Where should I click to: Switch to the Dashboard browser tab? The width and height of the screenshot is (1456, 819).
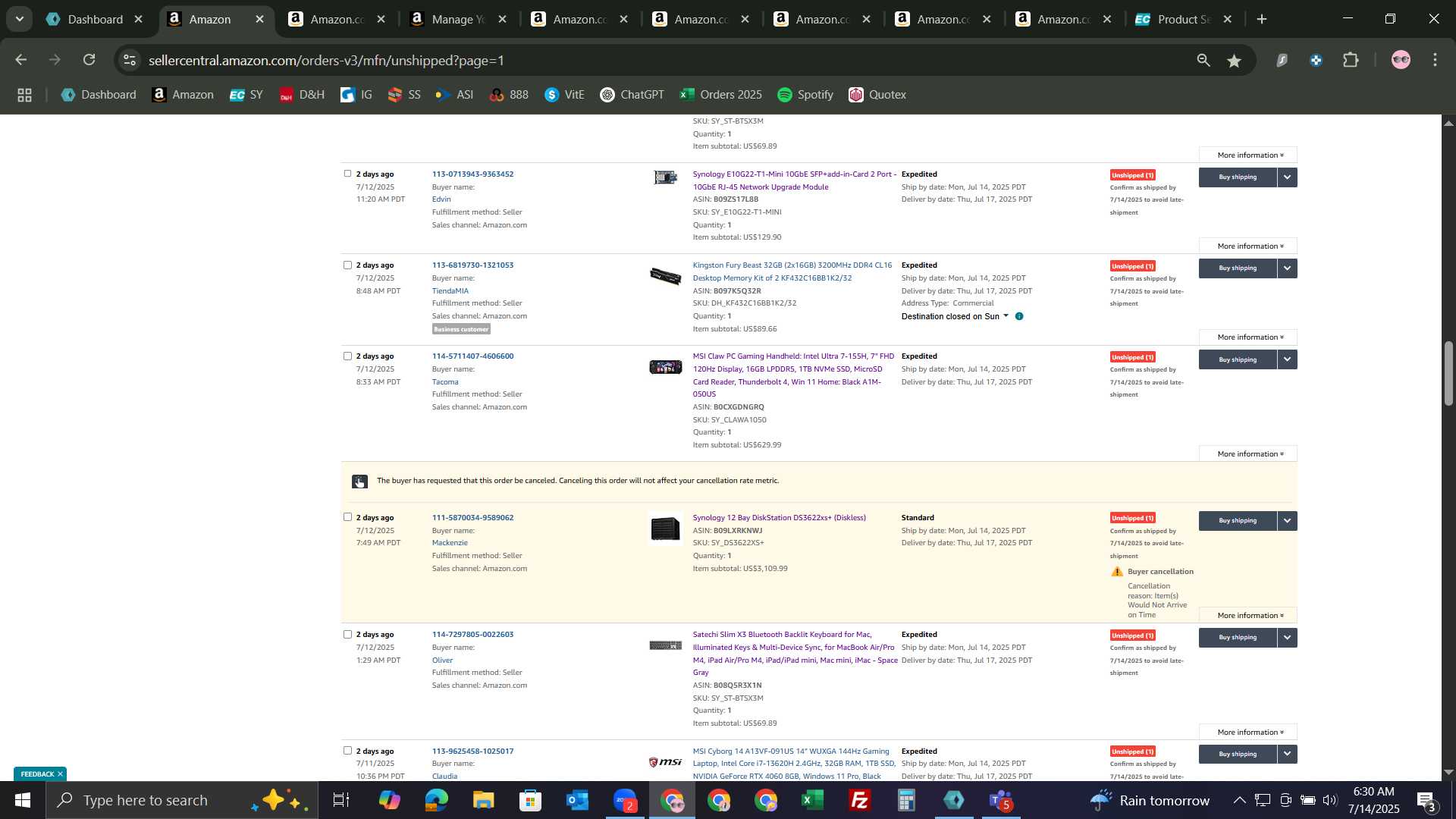(95, 20)
